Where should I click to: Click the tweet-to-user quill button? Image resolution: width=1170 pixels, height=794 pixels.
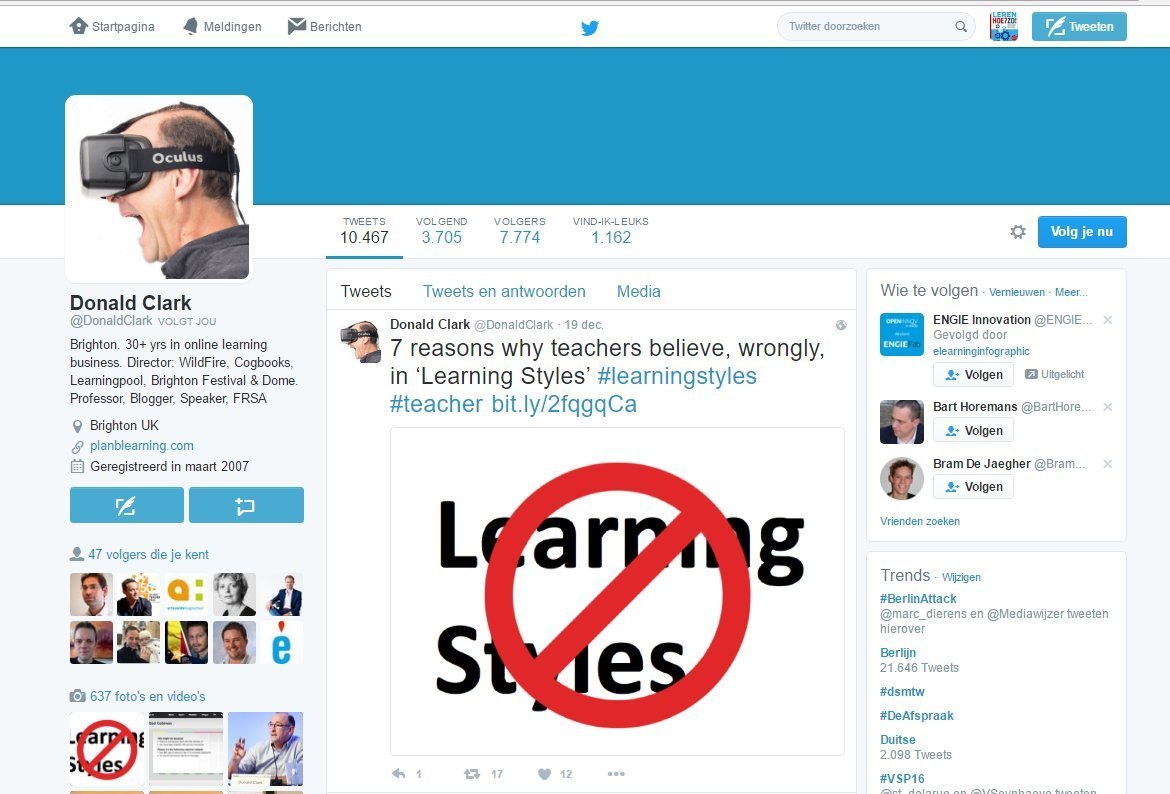127,505
